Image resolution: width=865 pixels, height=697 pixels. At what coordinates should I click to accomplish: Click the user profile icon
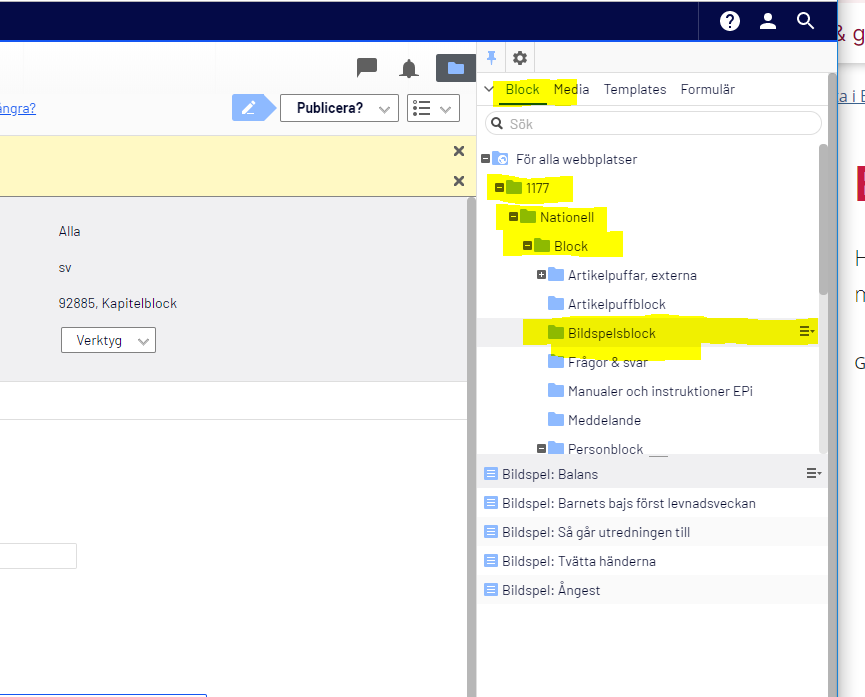pos(768,21)
